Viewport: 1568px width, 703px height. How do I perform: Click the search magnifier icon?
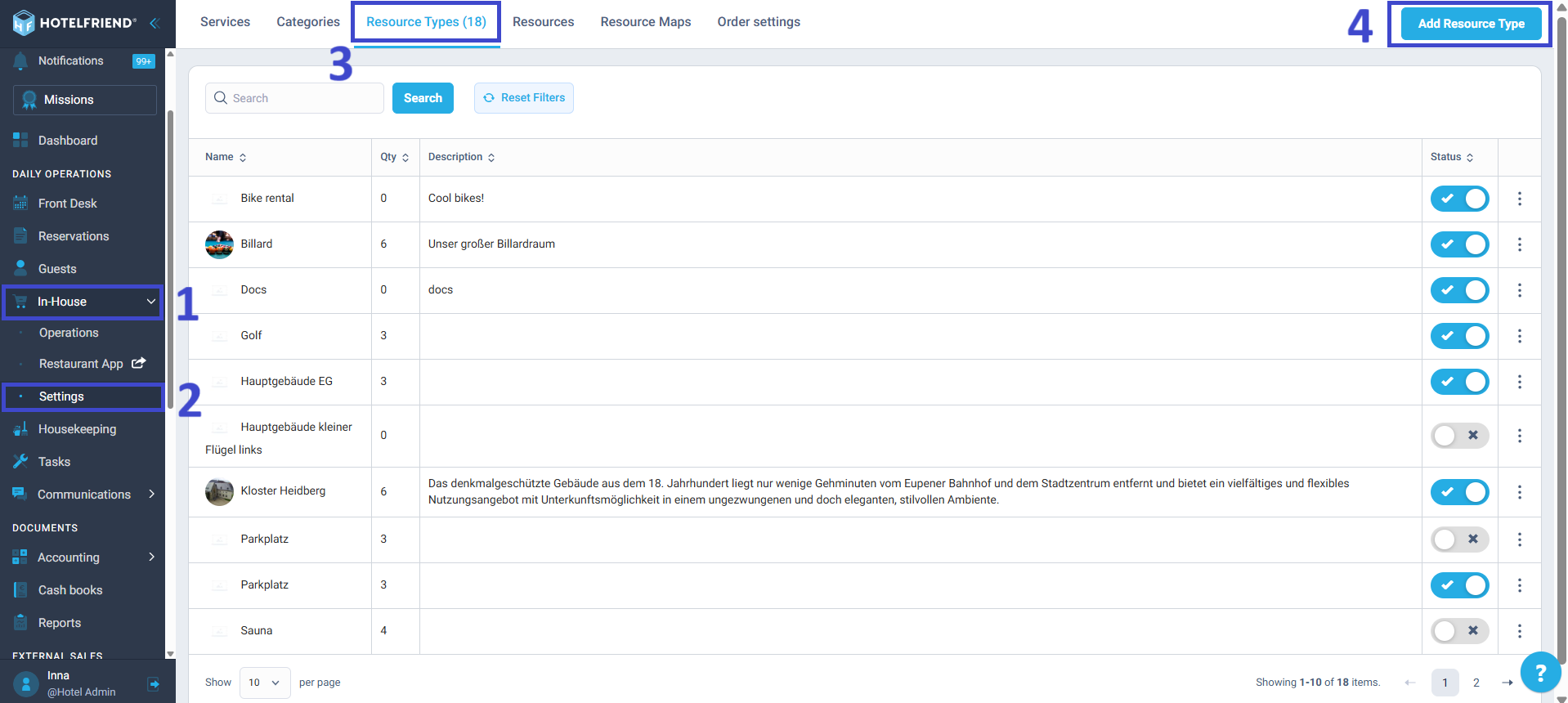(x=221, y=98)
